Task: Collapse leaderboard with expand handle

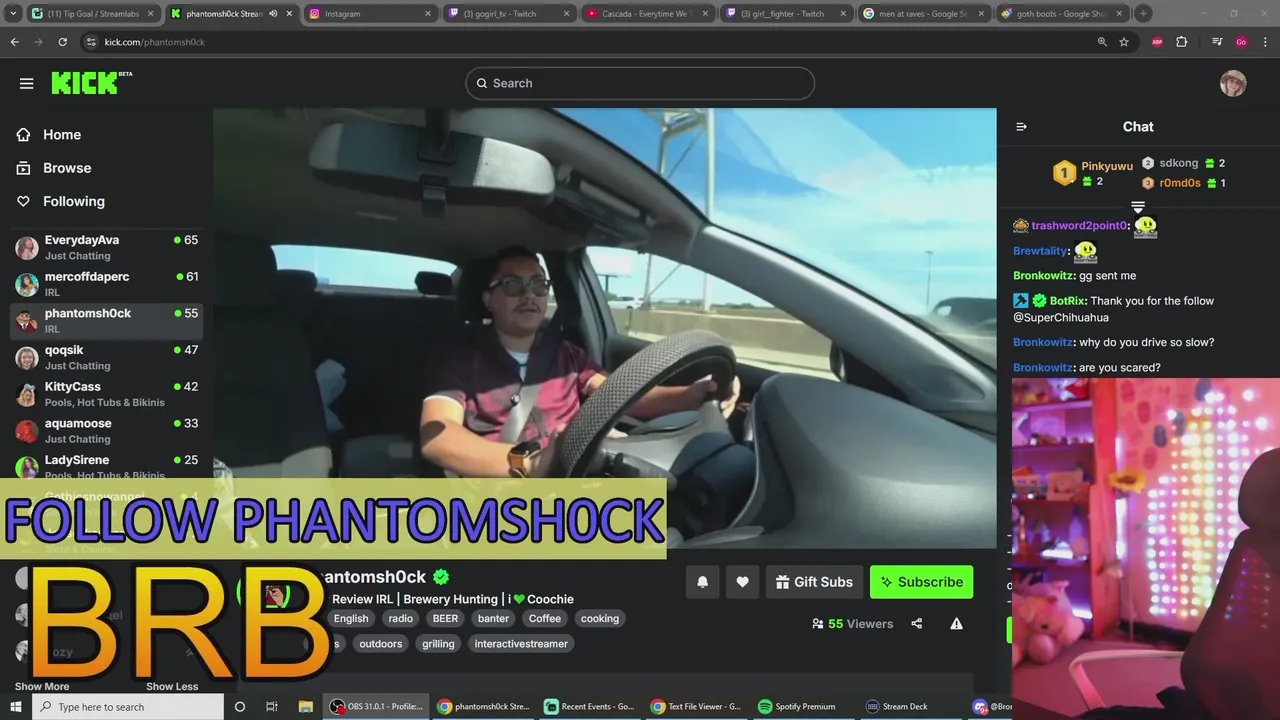Action: pos(1138,206)
